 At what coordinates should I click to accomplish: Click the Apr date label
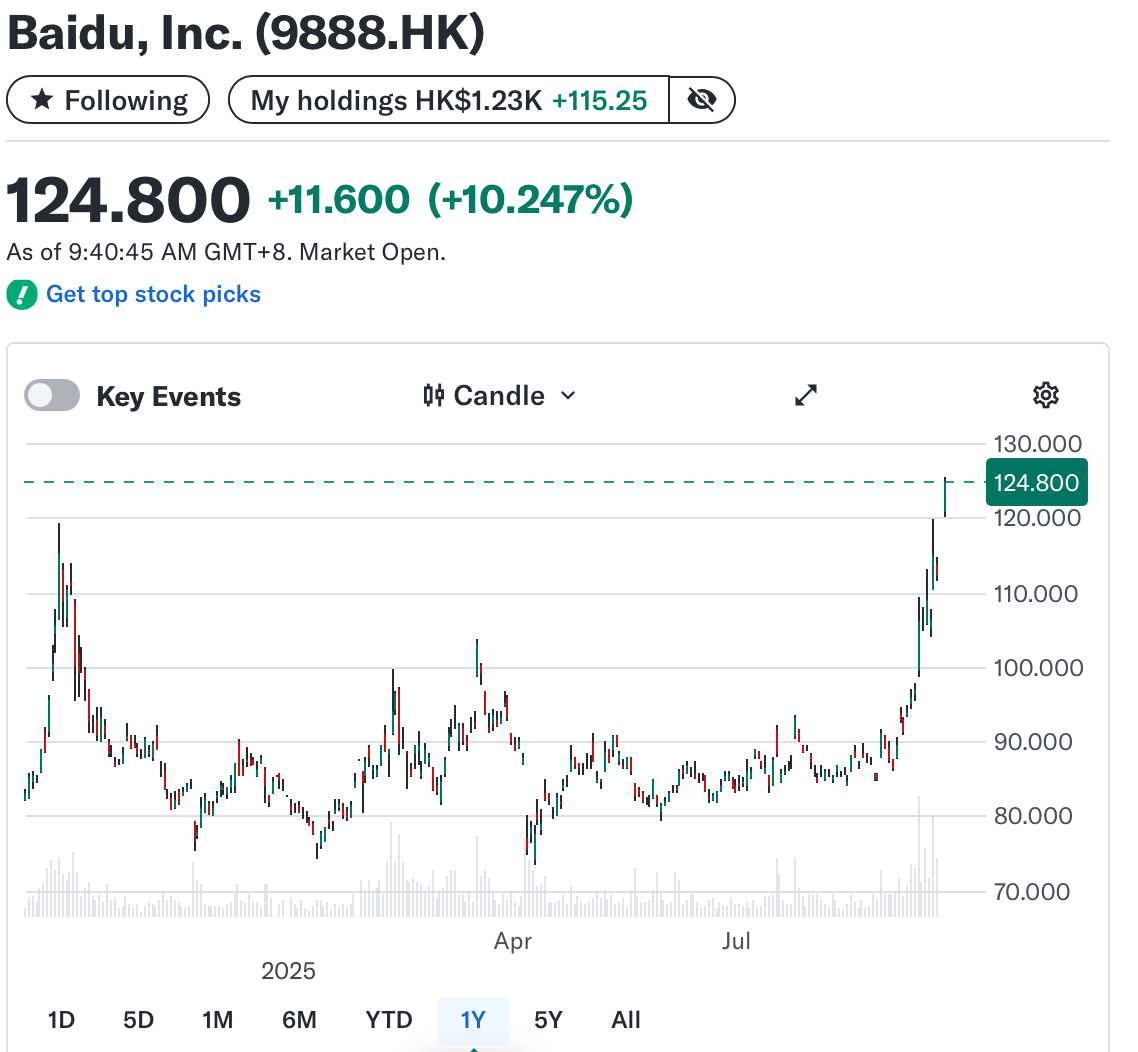tap(513, 941)
